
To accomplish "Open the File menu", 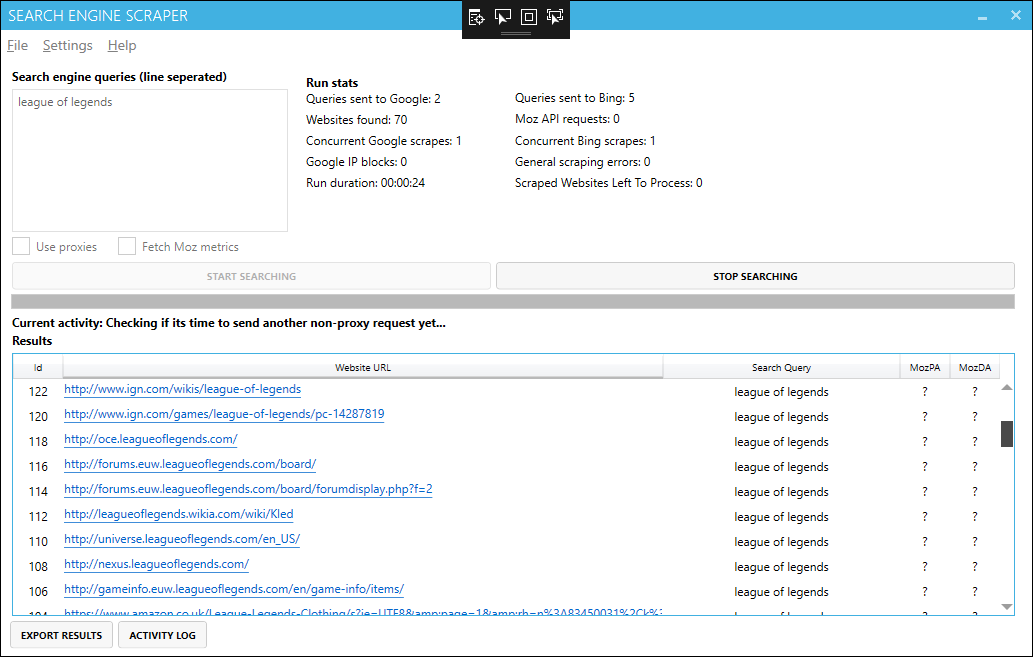I will pyautogui.click(x=18, y=45).
